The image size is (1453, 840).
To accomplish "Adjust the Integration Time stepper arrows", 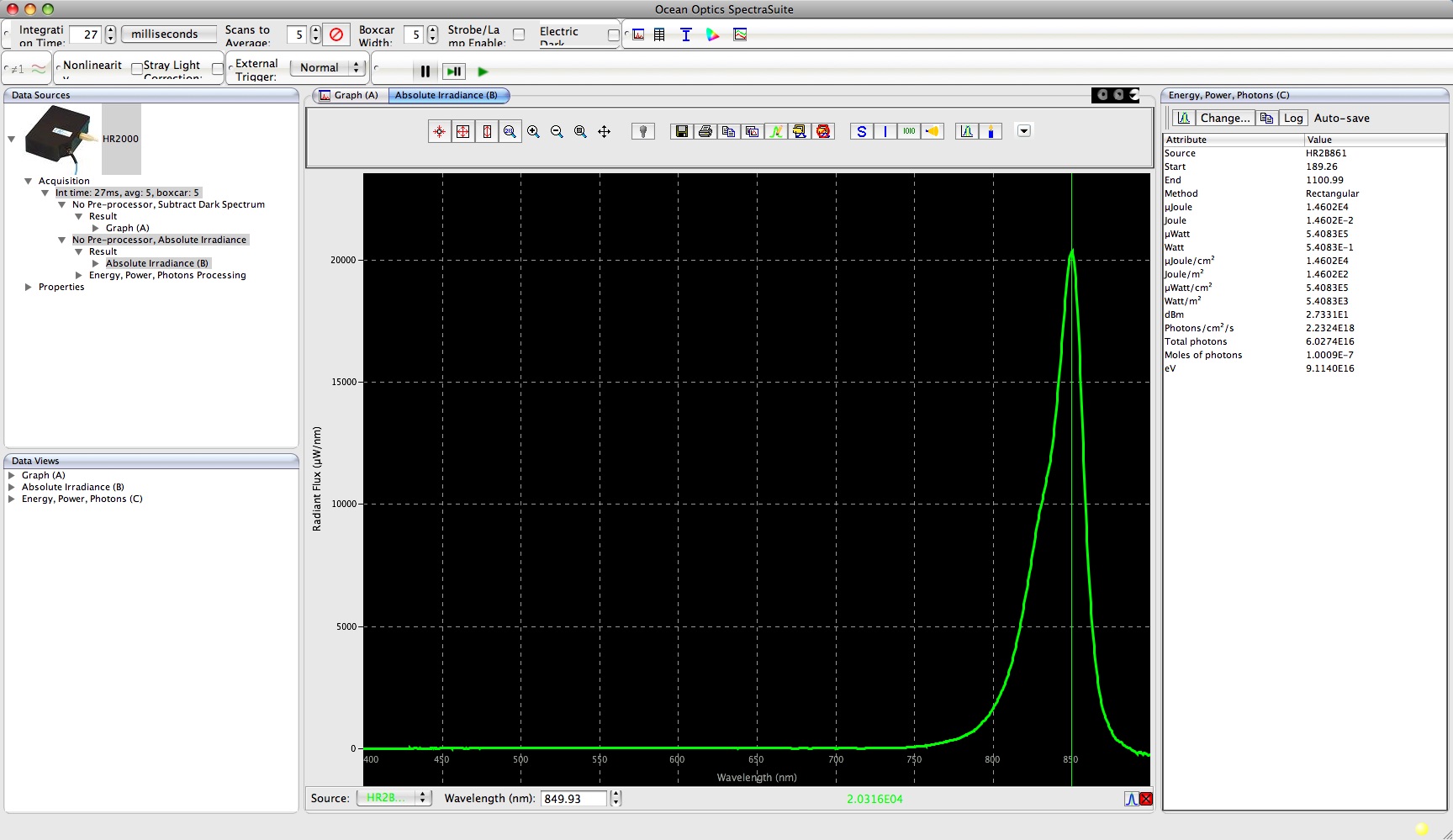I will click(110, 34).
